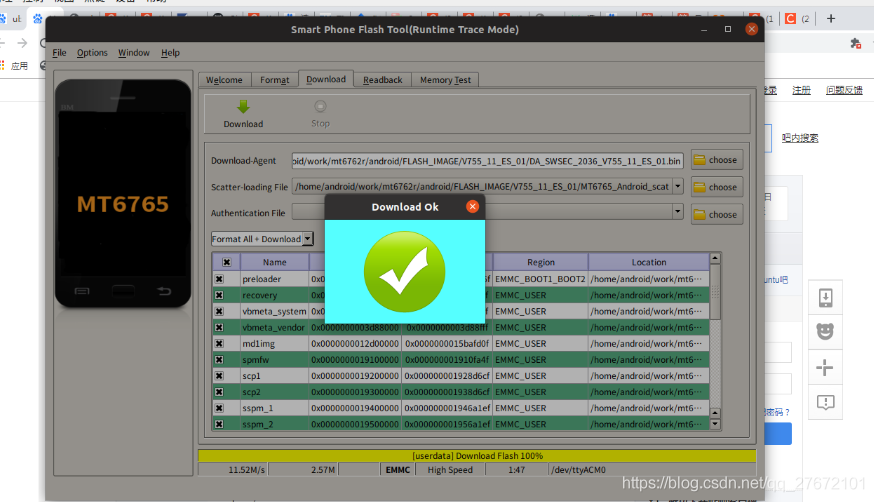Uncheck the spmfw partition checkbox

[219, 359]
